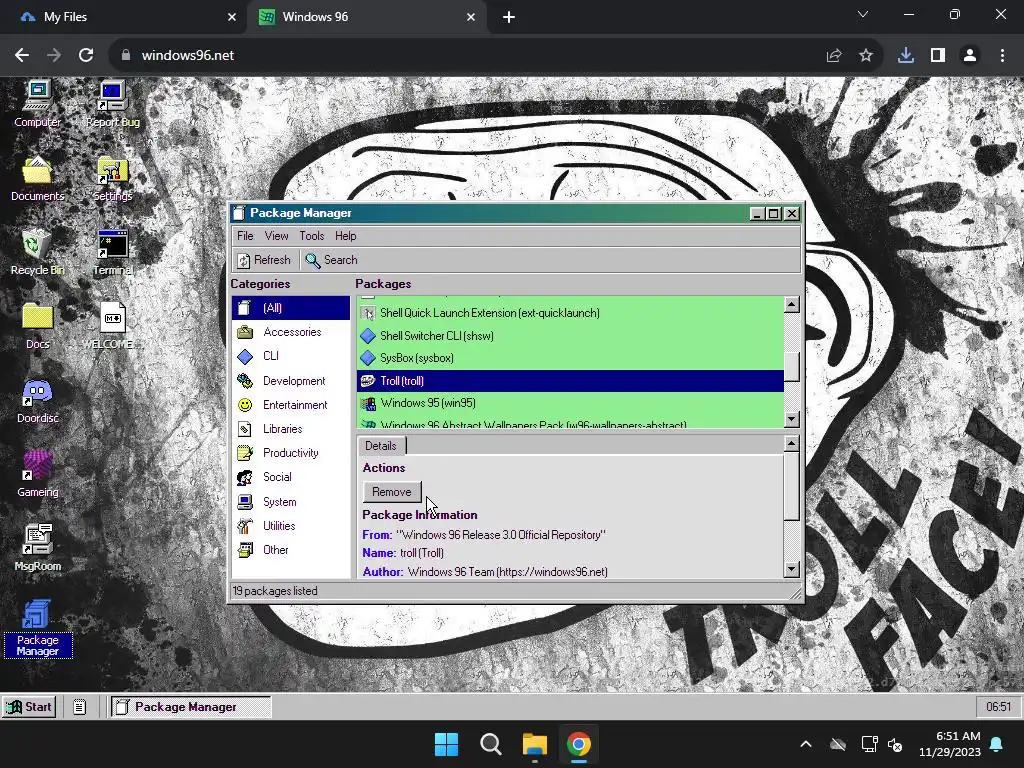Open File Explorer from Windows taskbar
The width and height of the screenshot is (1024, 768).
coord(534,744)
